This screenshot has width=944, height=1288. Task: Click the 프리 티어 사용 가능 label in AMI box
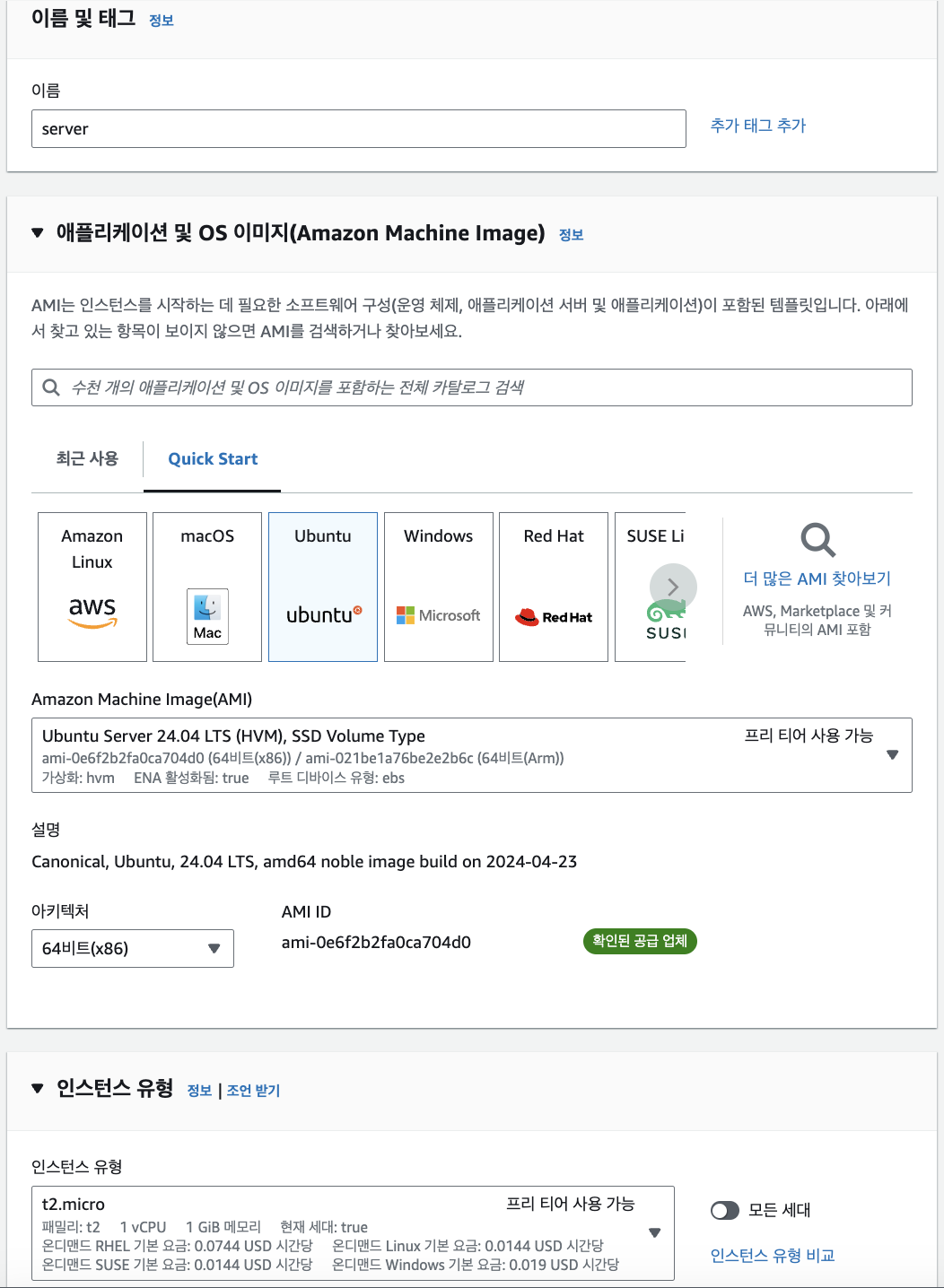(809, 735)
